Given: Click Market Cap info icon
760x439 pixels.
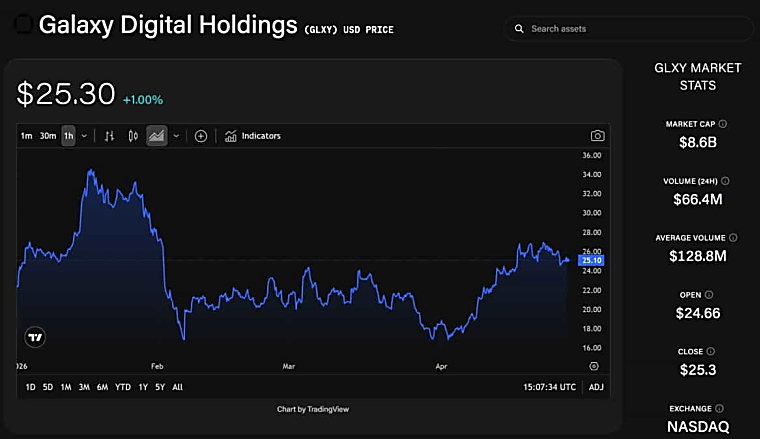Looking at the screenshot, I should coord(723,124).
